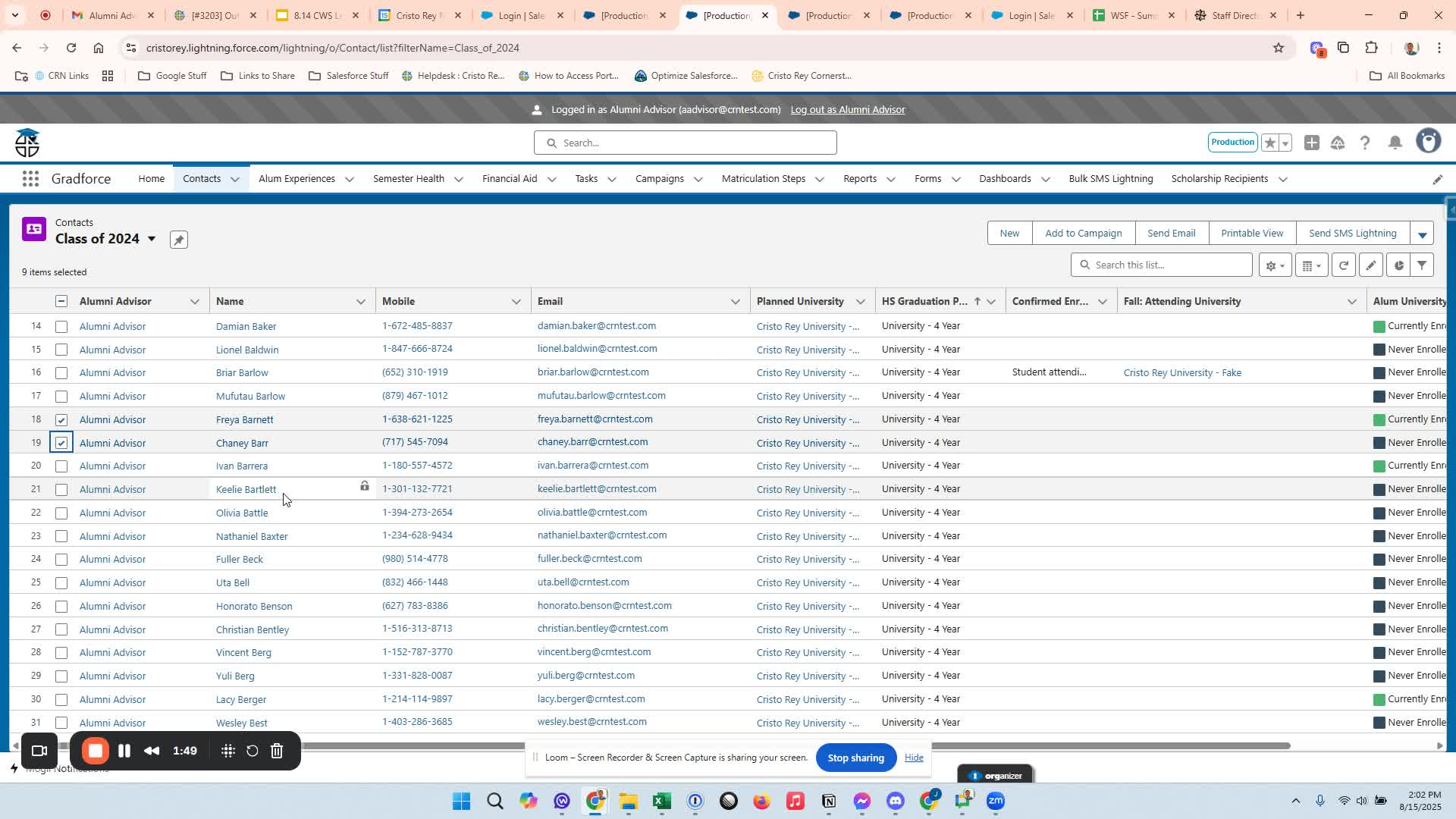Open the global actions plus icon
1456x819 pixels.
coord(1311,143)
